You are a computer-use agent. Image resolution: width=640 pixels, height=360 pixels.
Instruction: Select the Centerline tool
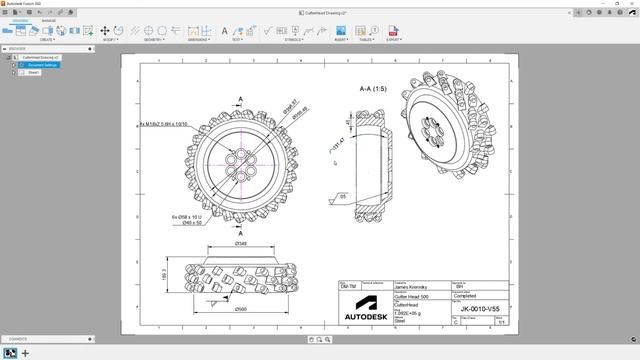tap(135, 31)
